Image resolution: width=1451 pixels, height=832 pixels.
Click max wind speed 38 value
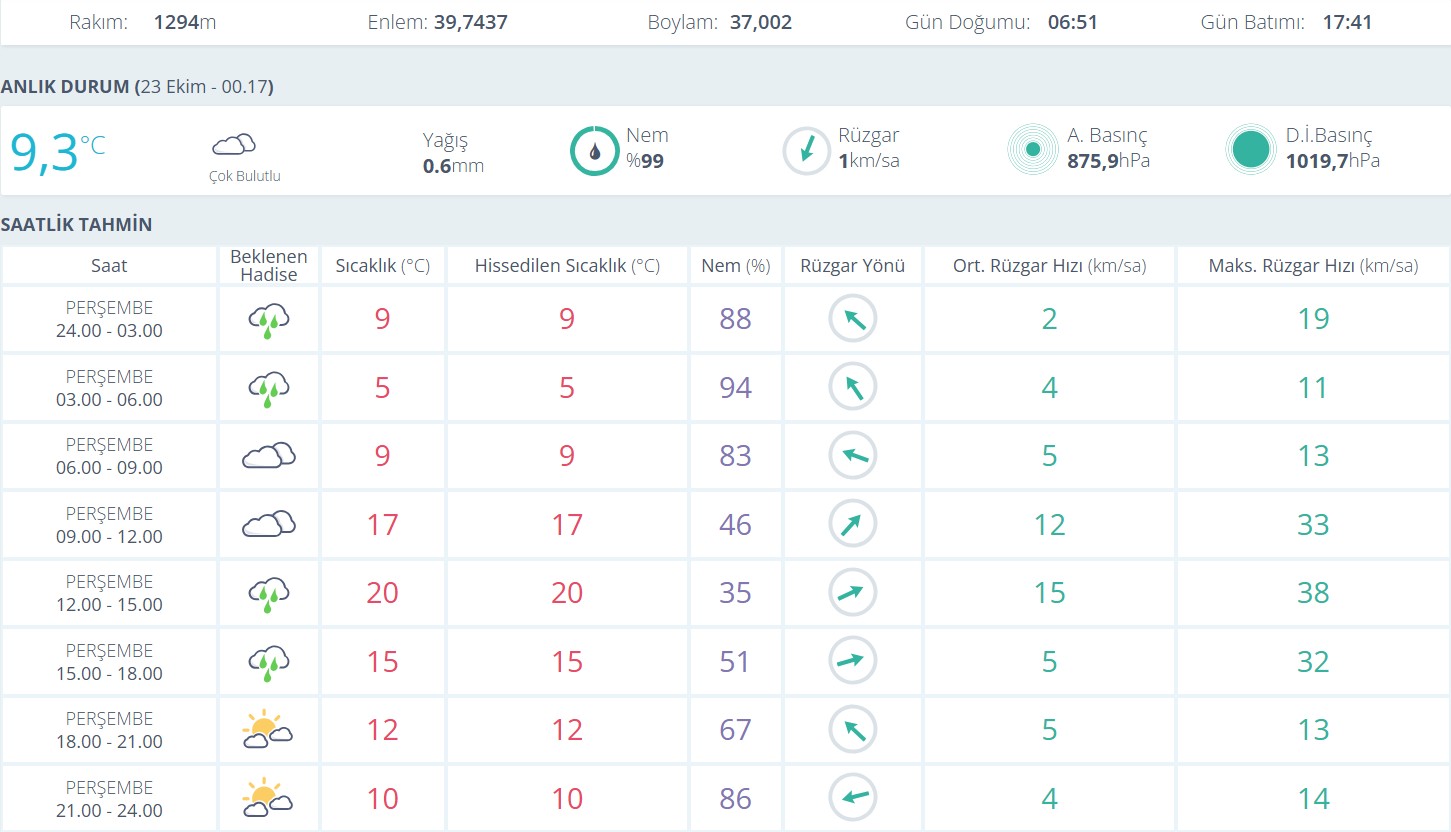(x=1313, y=593)
